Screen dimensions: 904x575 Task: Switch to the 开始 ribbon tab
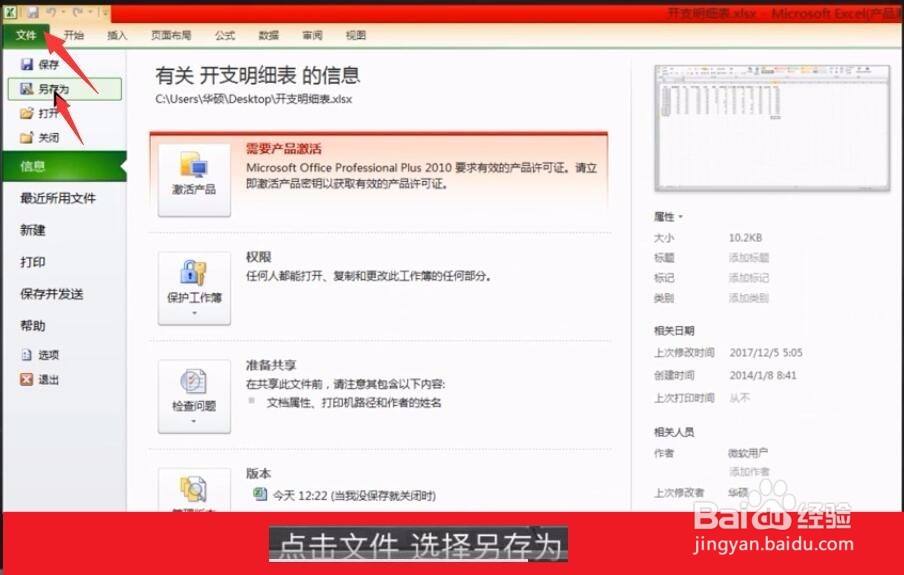[x=74, y=35]
